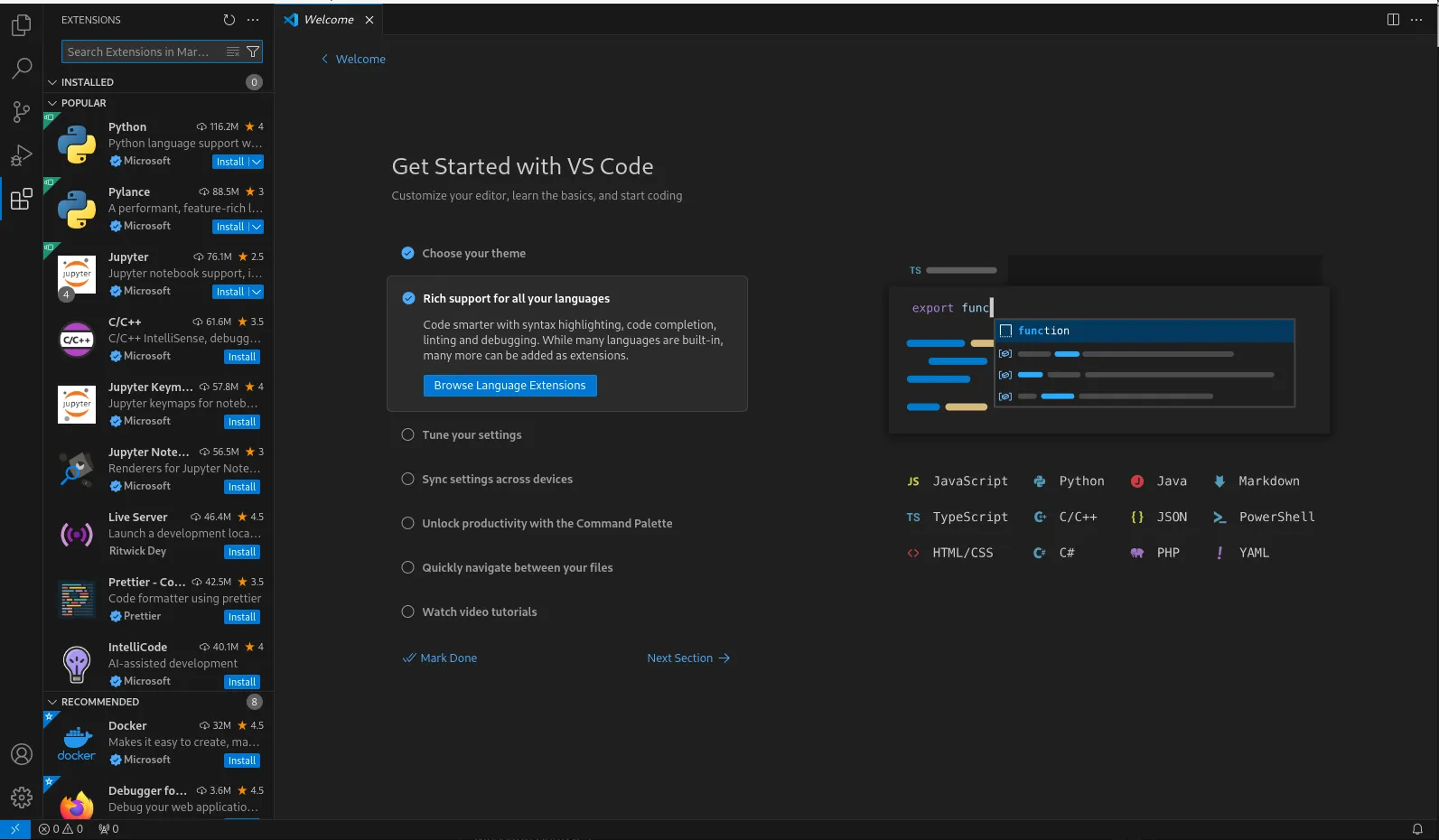Select the function autocomplete suggestion
The width and height of the screenshot is (1439, 840).
[x=1145, y=331]
